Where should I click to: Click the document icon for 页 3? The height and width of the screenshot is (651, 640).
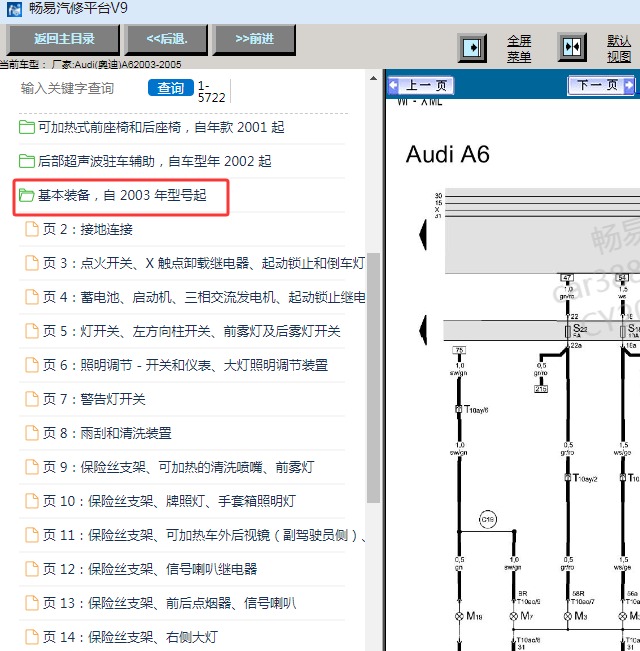pos(32,263)
